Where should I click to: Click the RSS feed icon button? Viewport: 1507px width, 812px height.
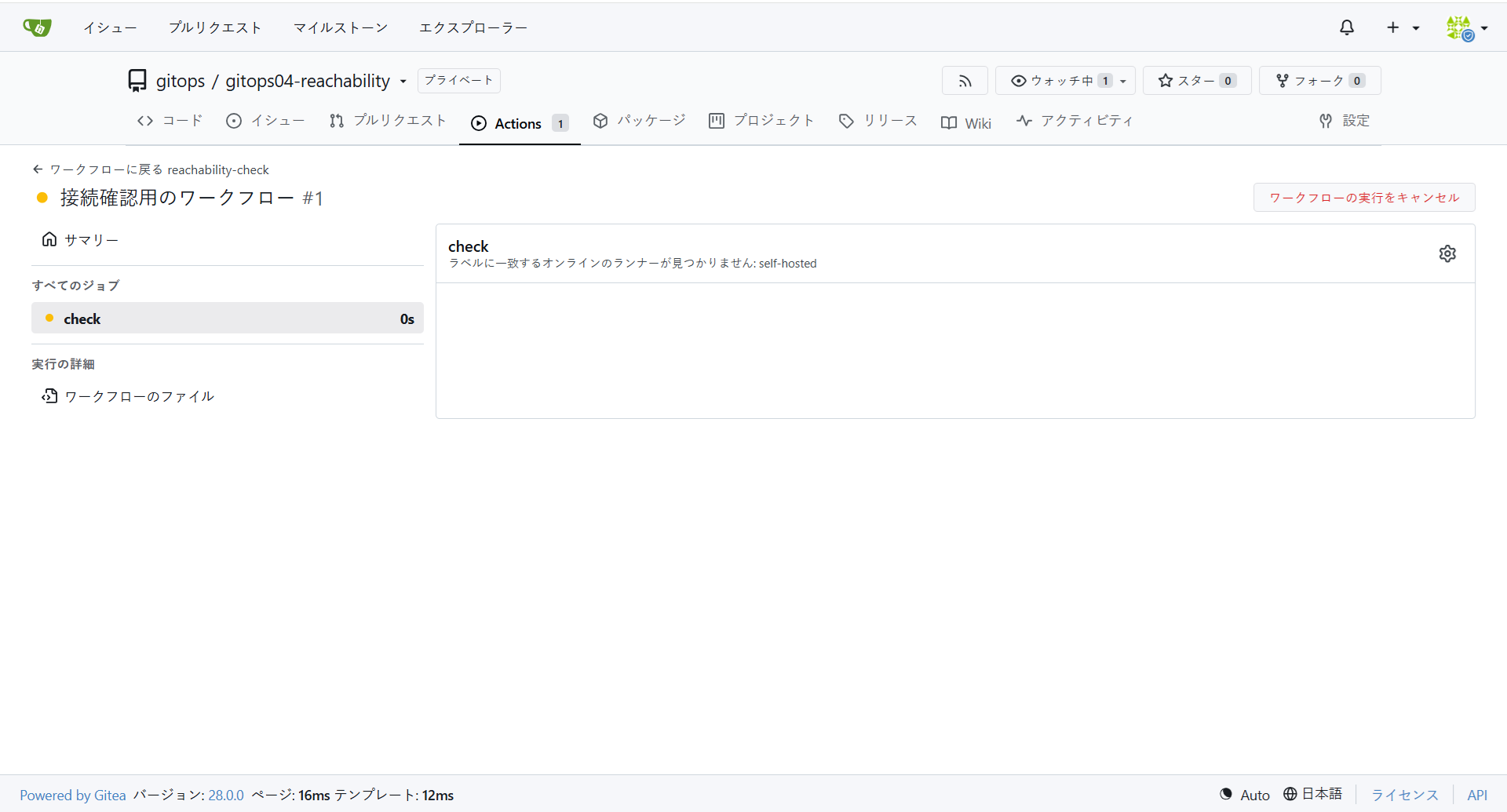[x=965, y=81]
